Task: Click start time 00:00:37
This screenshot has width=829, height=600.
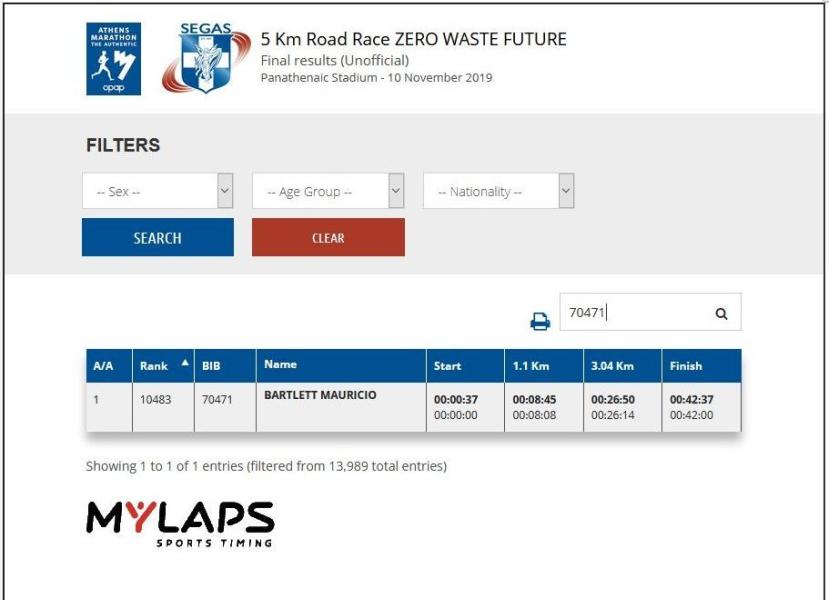Action: [x=456, y=400]
